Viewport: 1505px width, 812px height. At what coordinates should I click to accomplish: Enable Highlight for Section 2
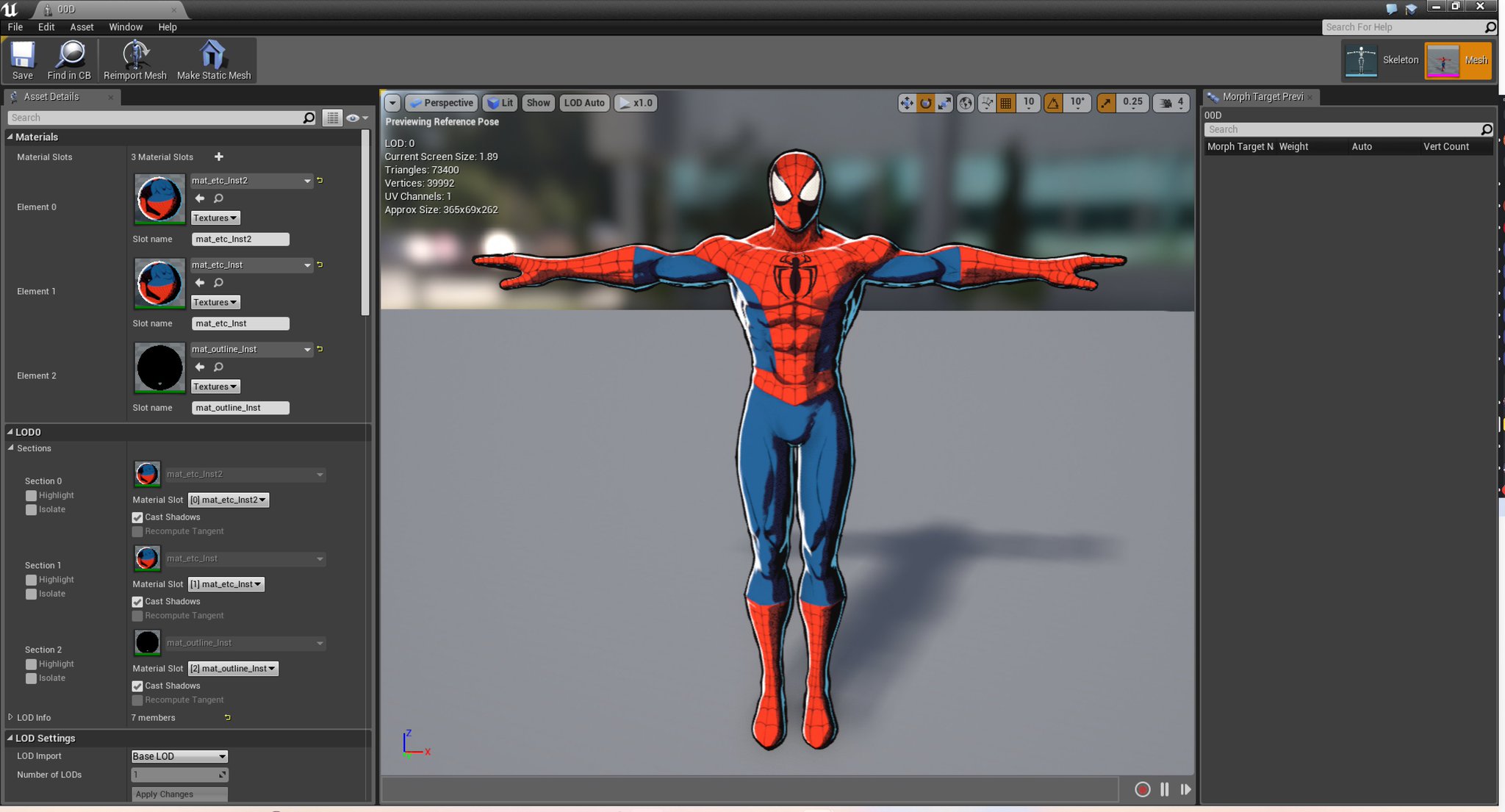[x=31, y=664]
